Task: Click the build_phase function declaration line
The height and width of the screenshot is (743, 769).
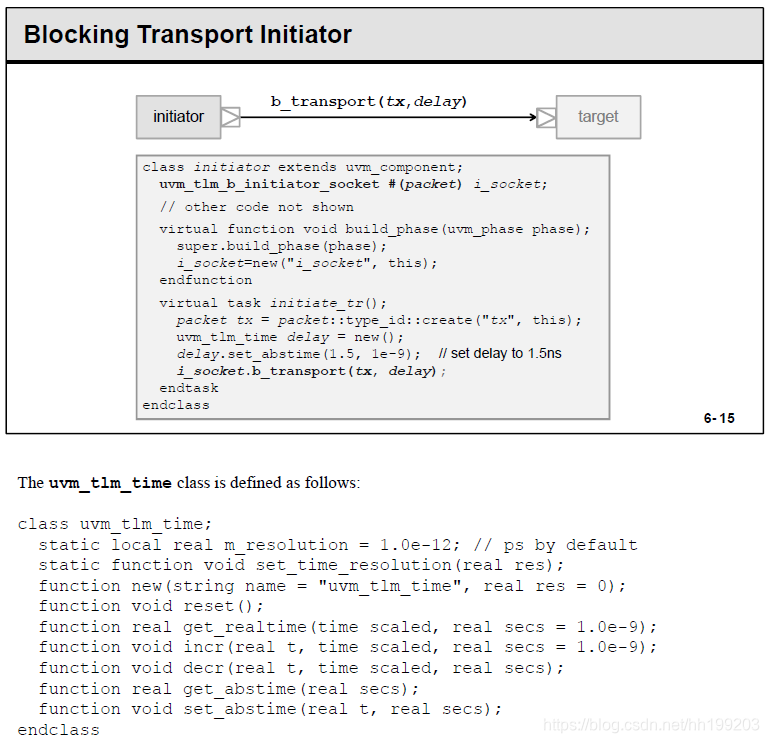Action: (375, 229)
